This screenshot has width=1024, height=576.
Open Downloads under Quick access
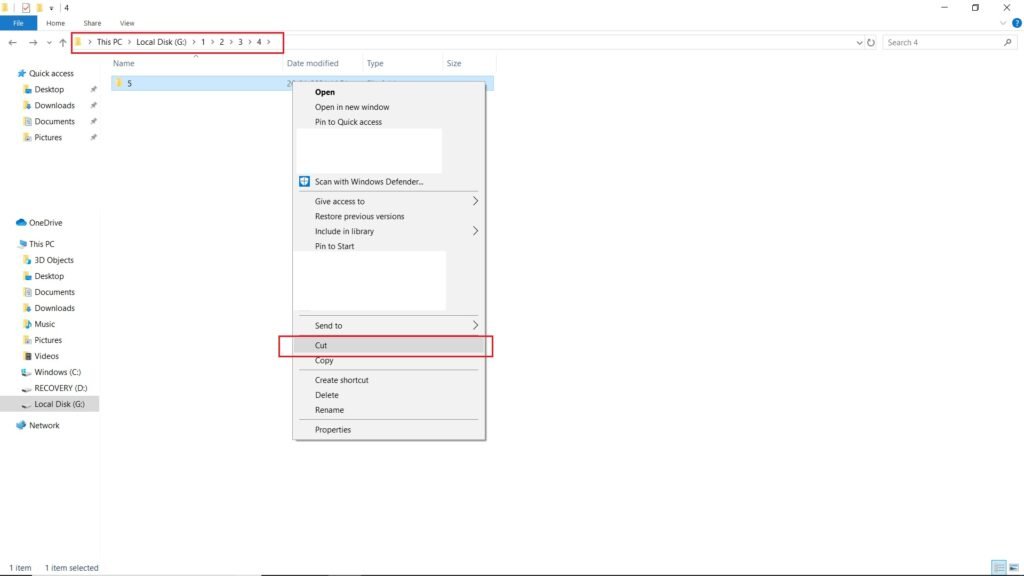tap(54, 105)
